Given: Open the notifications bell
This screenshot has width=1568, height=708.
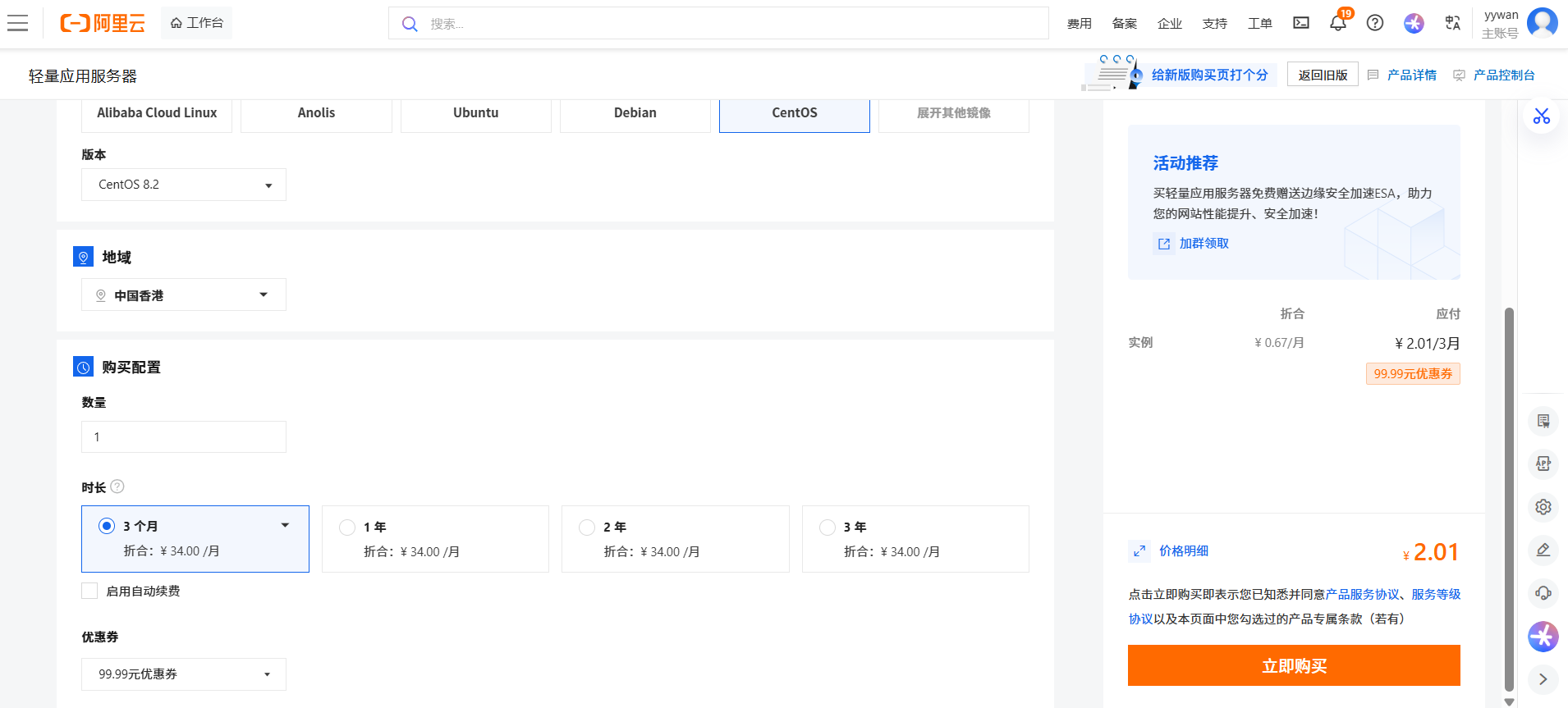Looking at the screenshot, I should click(x=1337, y=23).
